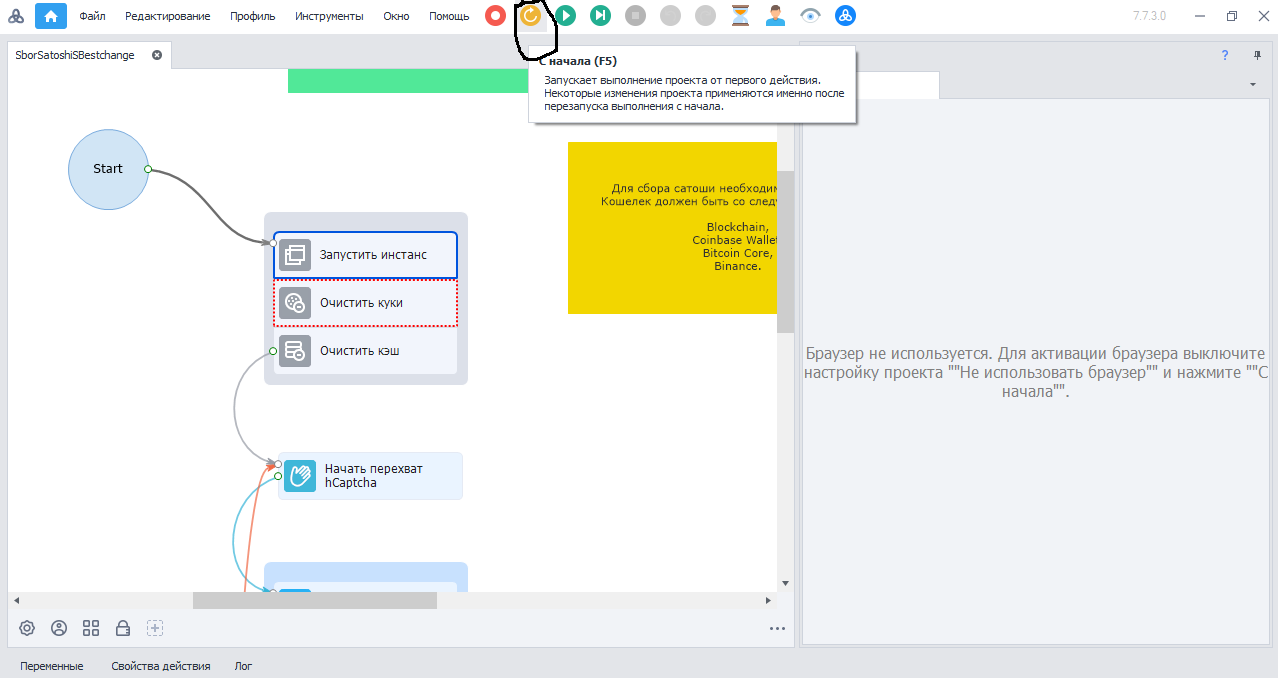Click the vertical scrollbar thumb of canvas

785,252
